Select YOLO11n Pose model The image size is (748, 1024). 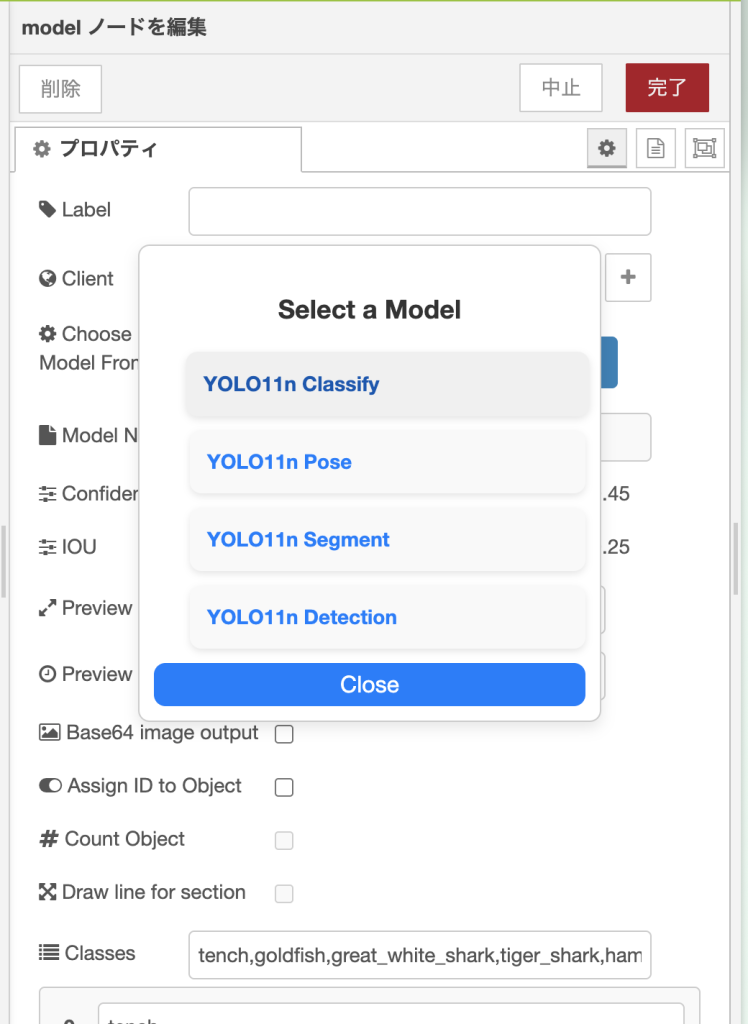coord(387,462)
